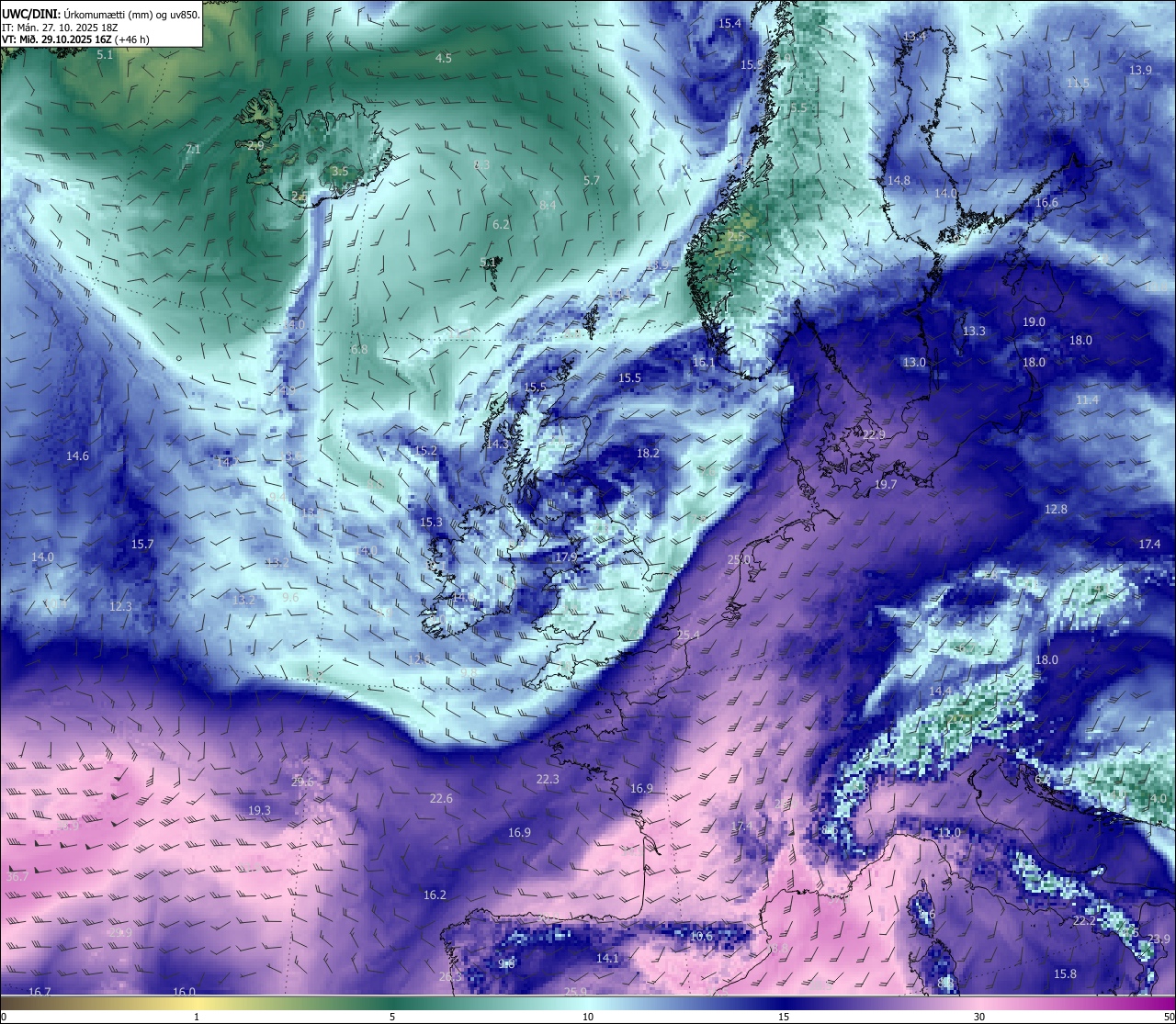Click the 15 tick on color scale
1176x1024 pixels.
(x=784, y=1017)
